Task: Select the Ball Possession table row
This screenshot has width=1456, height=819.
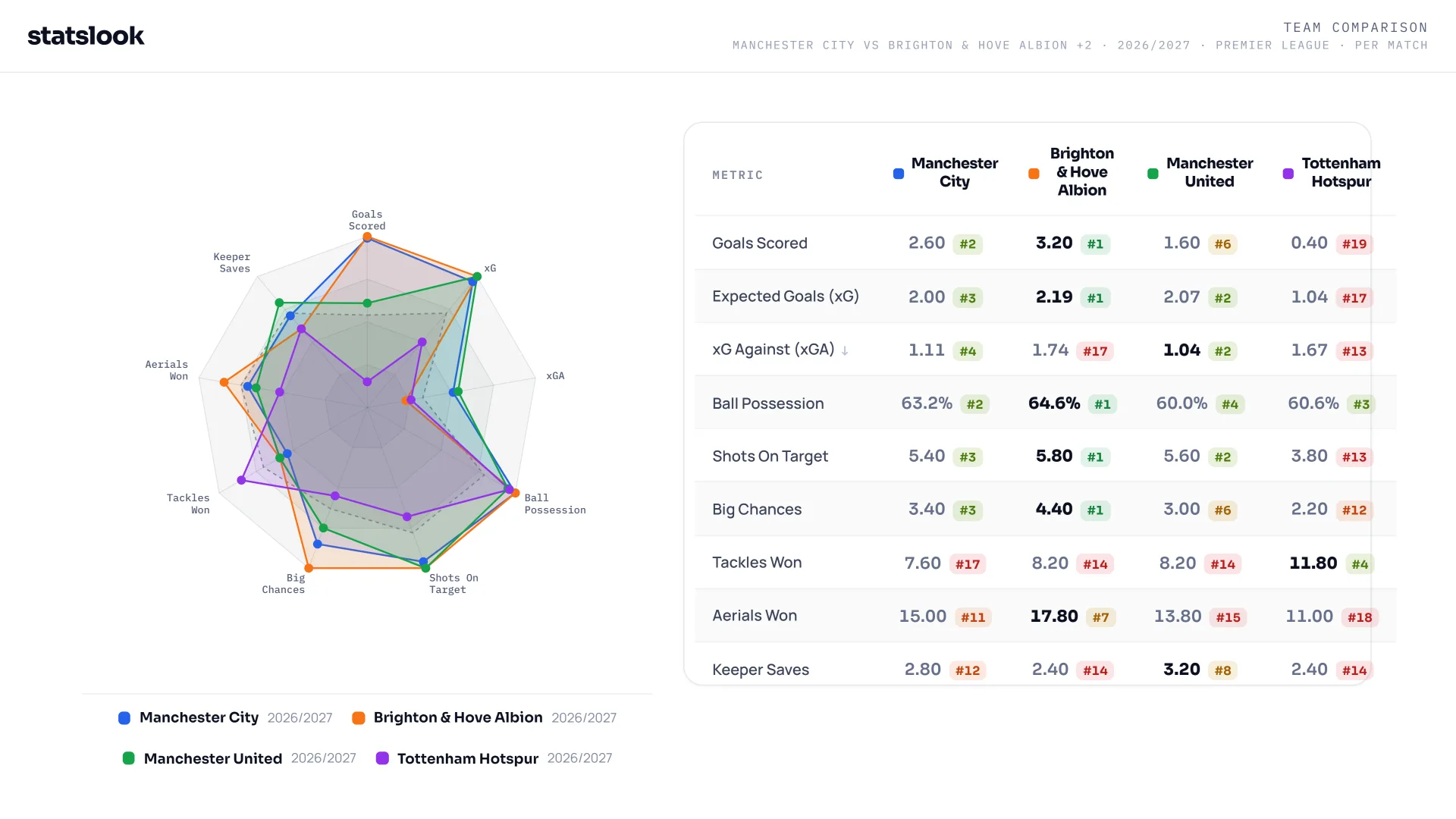Action: click(x=1045, y=403)
